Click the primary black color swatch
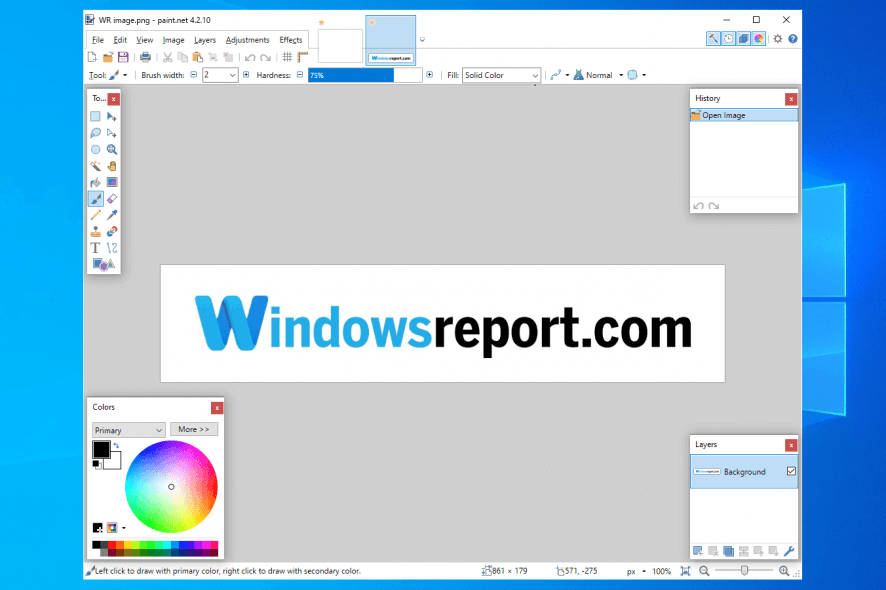Screen dimensions: 886x590 click(101, 449)
